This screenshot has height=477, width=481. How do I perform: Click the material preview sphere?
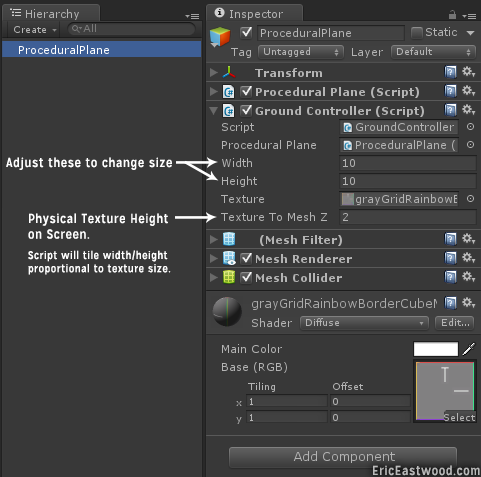(227, 312)
